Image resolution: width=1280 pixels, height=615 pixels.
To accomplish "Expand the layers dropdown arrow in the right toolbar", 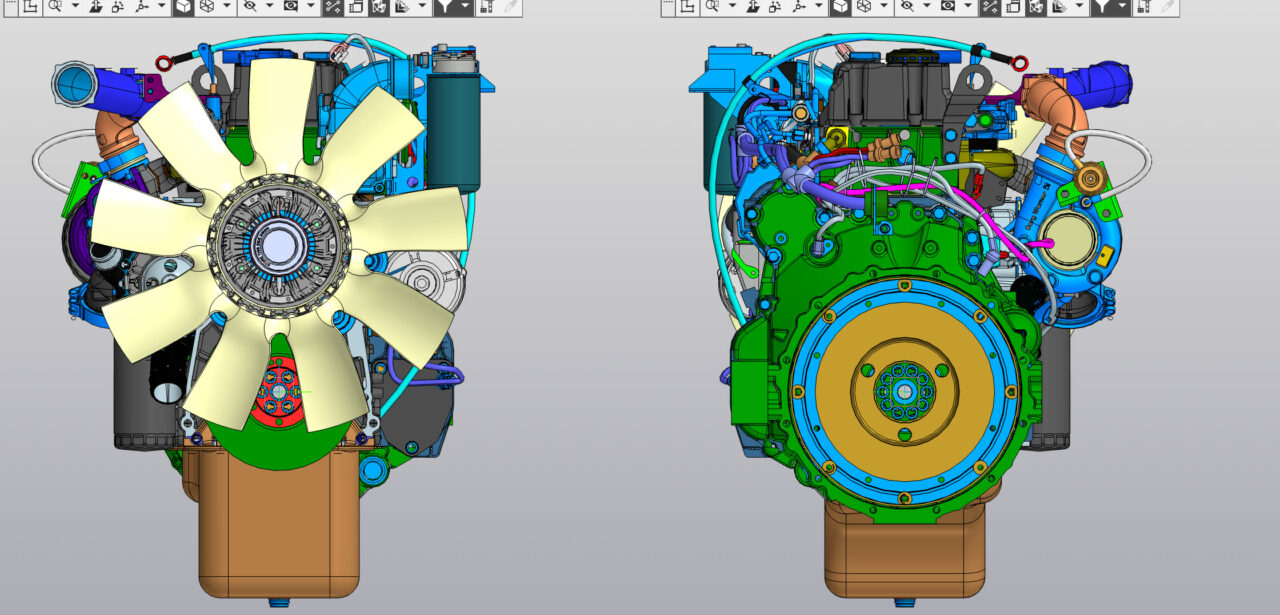I will click(x=1078, y=6).
